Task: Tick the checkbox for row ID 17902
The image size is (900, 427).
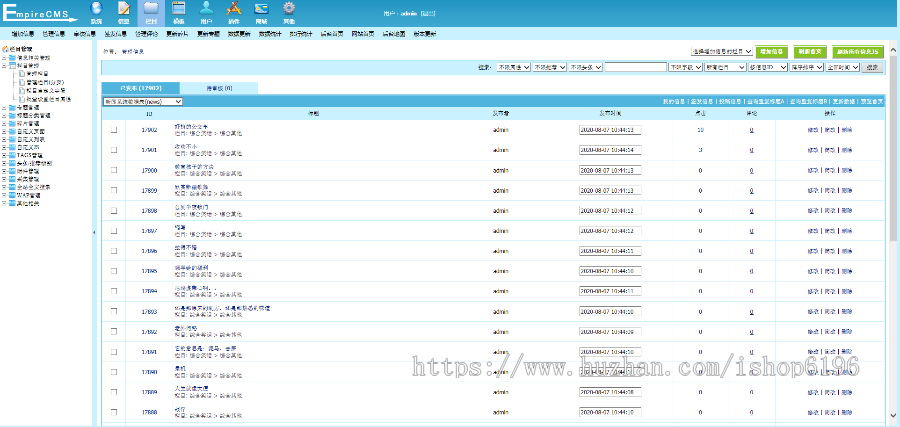Action: click(x=114, y=130)
